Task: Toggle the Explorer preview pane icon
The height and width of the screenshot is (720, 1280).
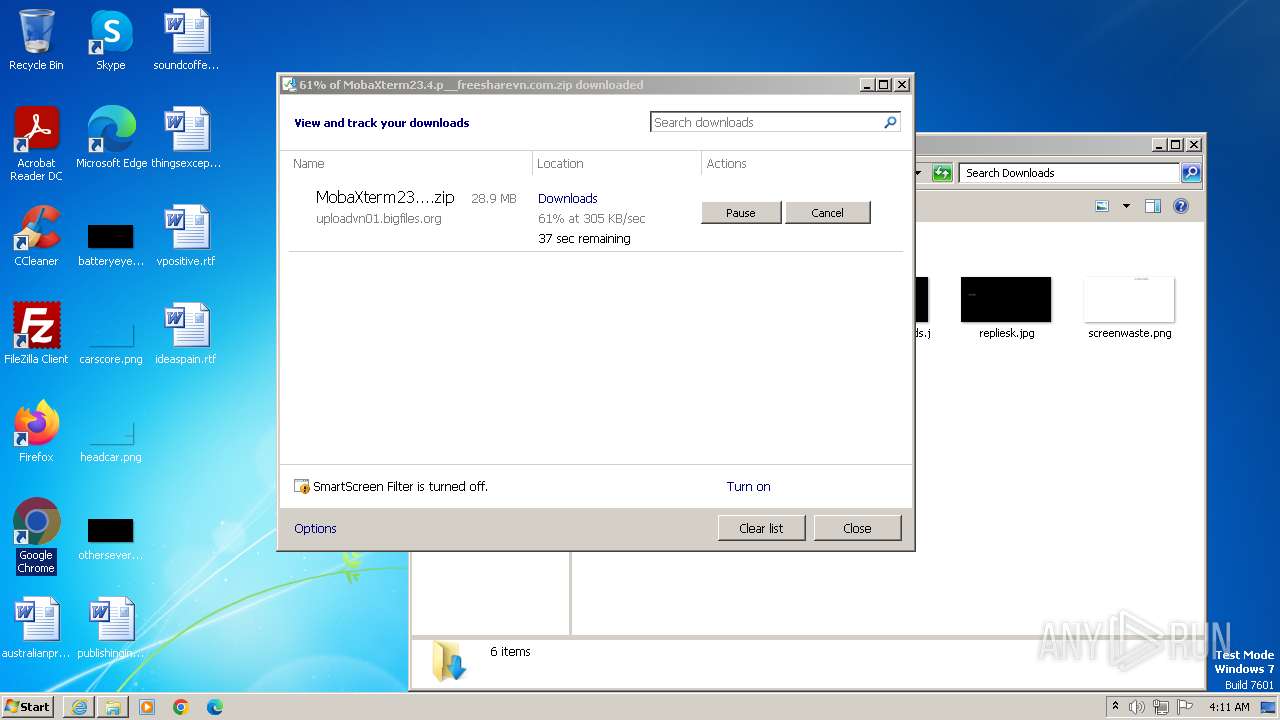Action: [x=1153, y=206]
